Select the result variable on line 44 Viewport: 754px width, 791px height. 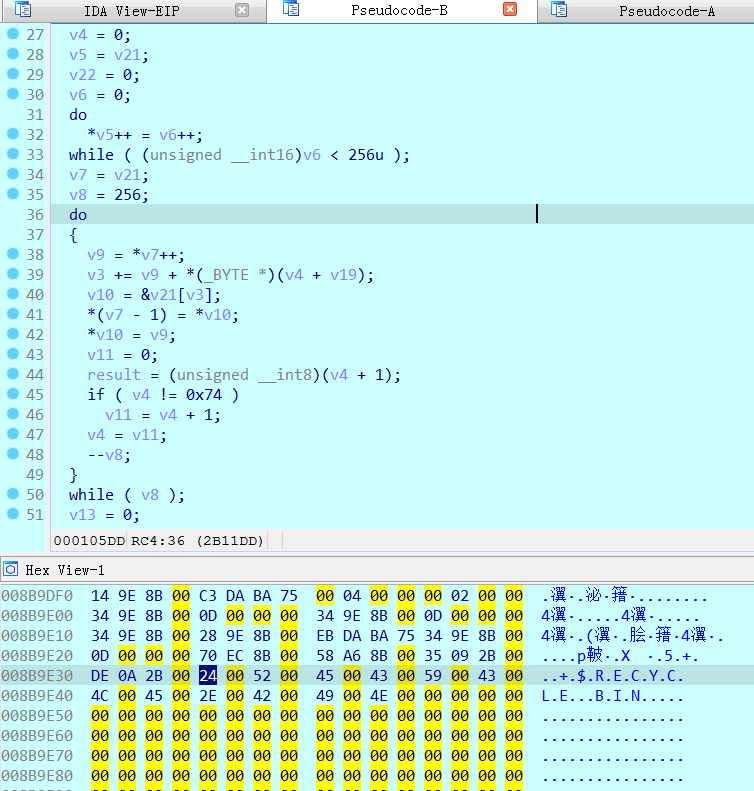(x=114, y=374)
